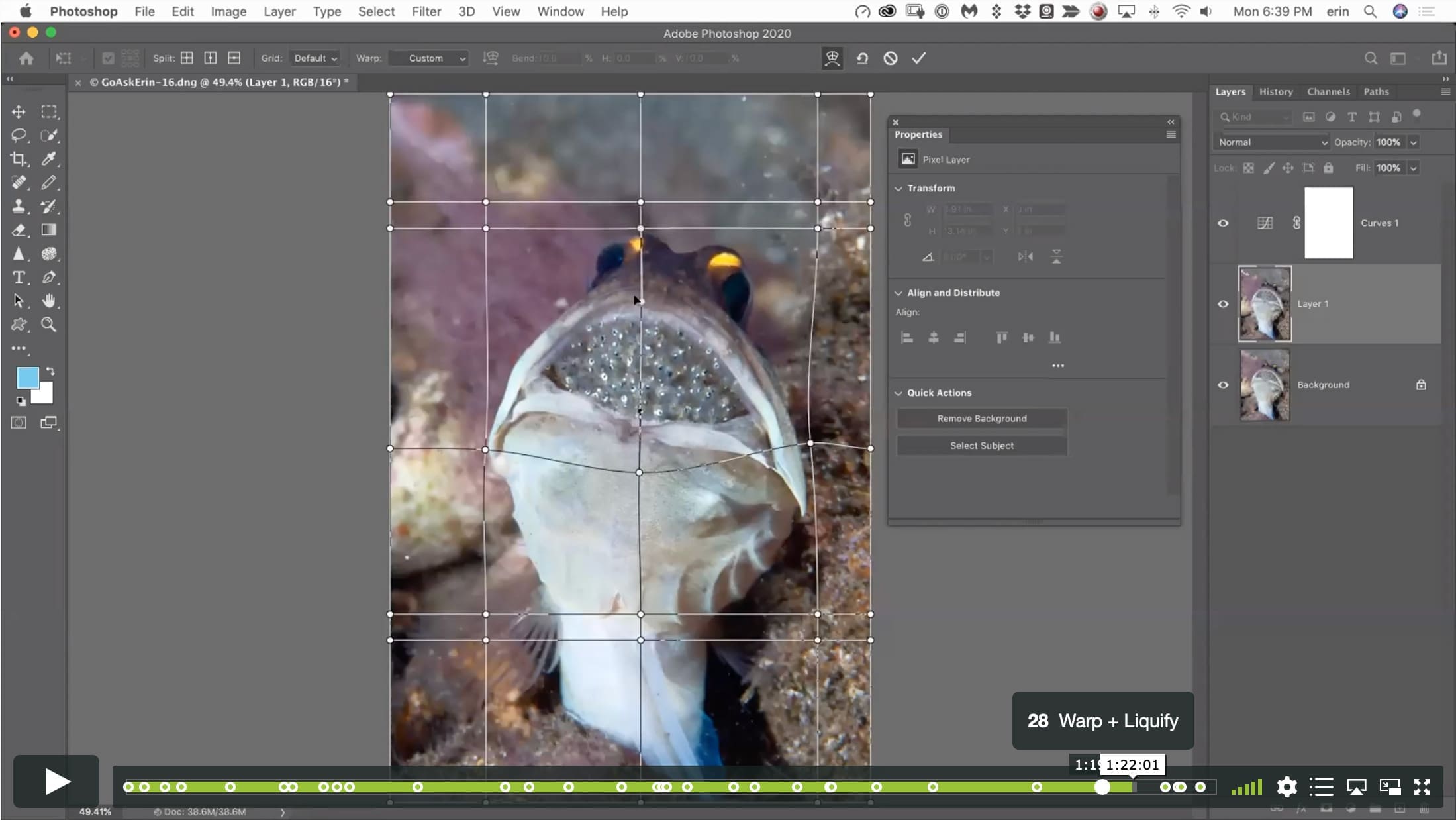The width and height of the screenshot is (1456, 820).
Task: Go to Photoshop Home screen
Action: coord(26,58)
